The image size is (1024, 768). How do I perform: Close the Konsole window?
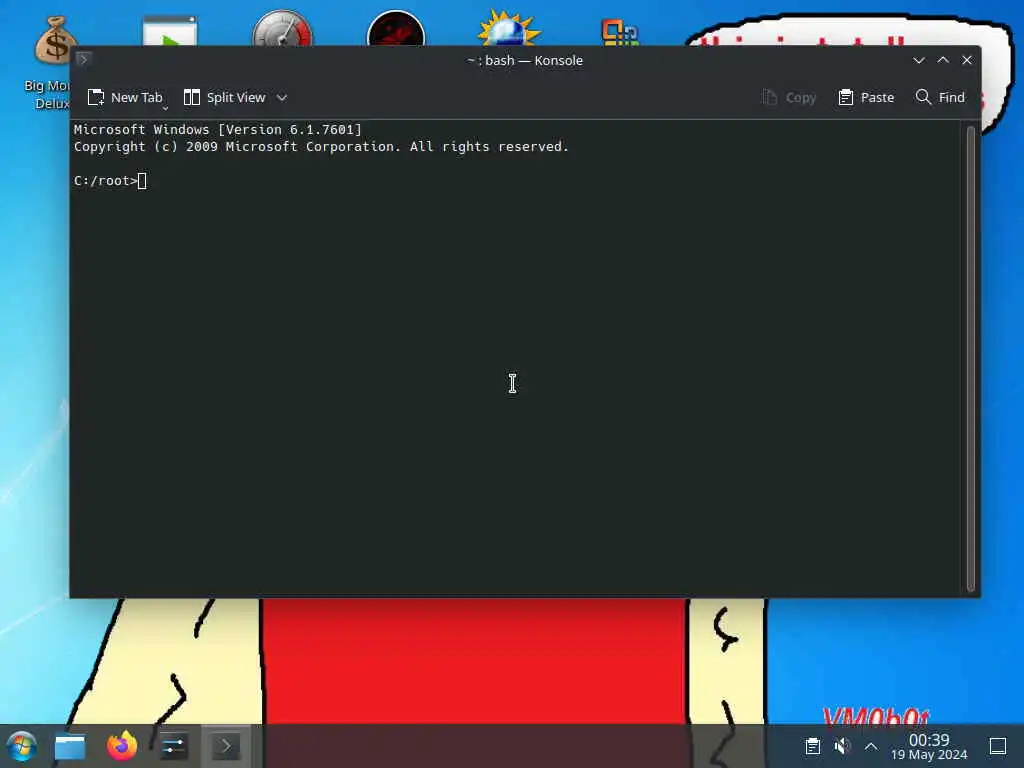pos(967,60)
